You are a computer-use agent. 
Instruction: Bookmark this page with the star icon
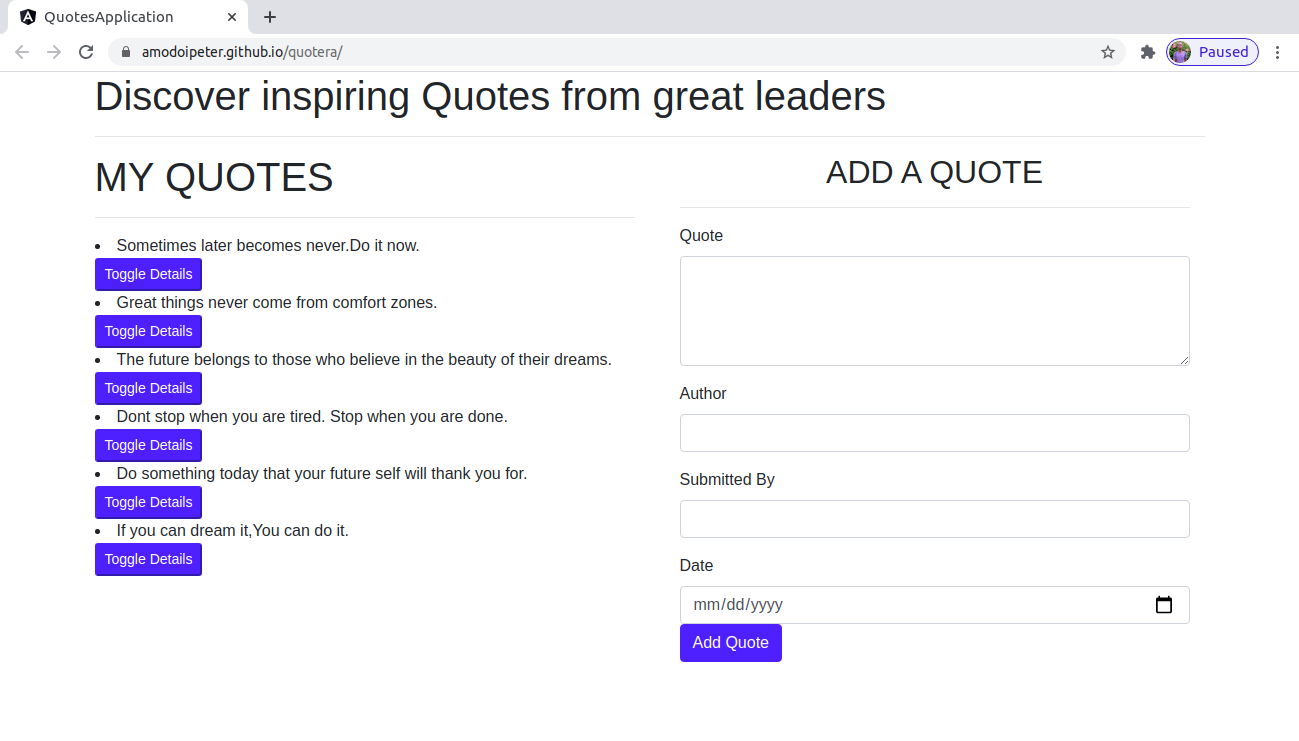(1108, 52)
